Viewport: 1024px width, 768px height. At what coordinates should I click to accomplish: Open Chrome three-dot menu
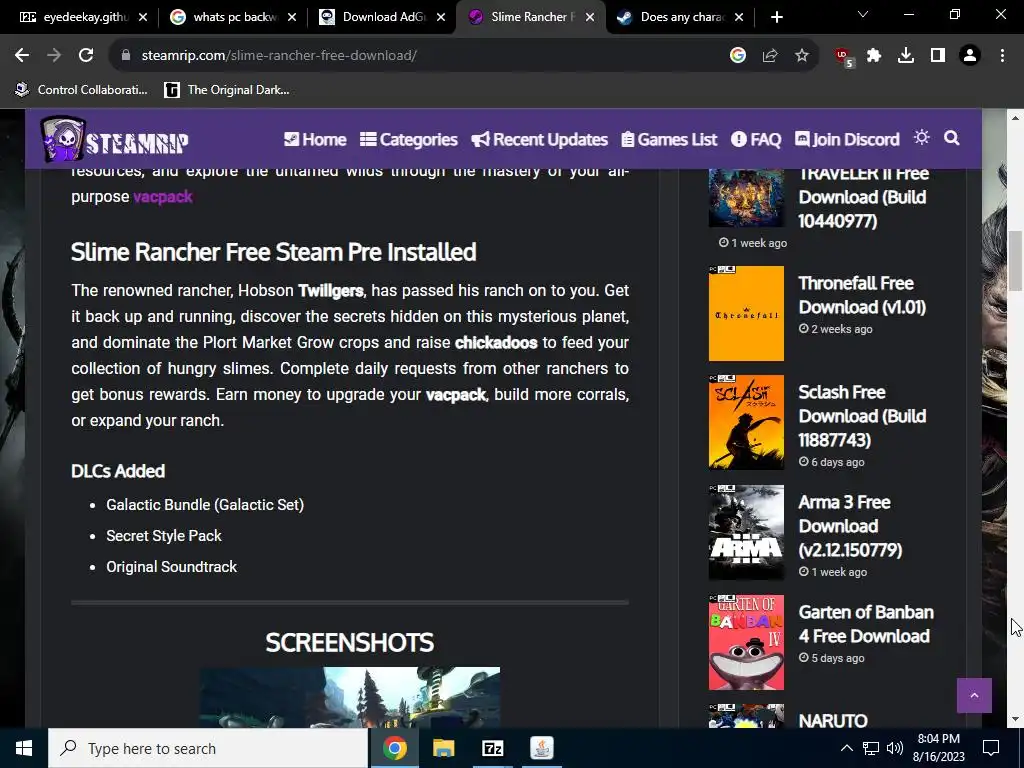[x=1002, y=56]
